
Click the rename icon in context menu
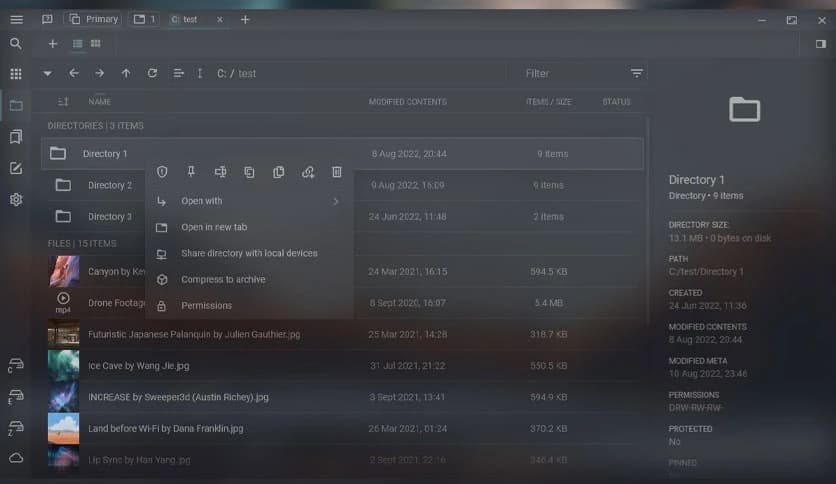click(220, 172)
